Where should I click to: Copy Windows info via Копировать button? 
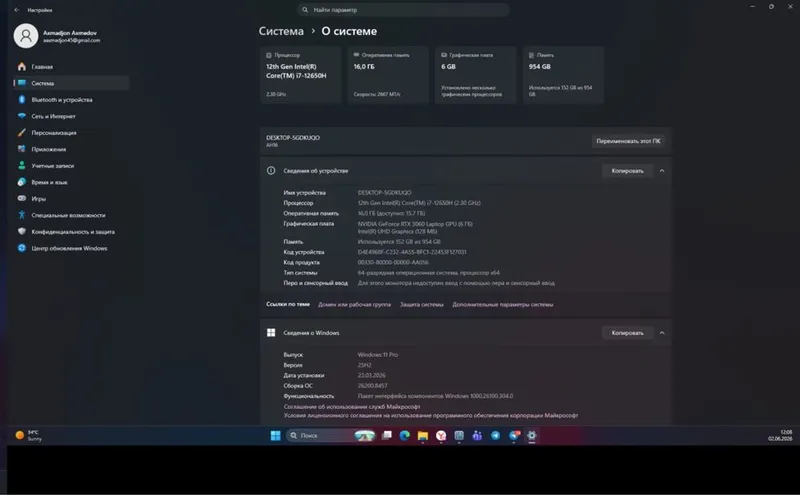pyautogui.click(x=628, y=333)
